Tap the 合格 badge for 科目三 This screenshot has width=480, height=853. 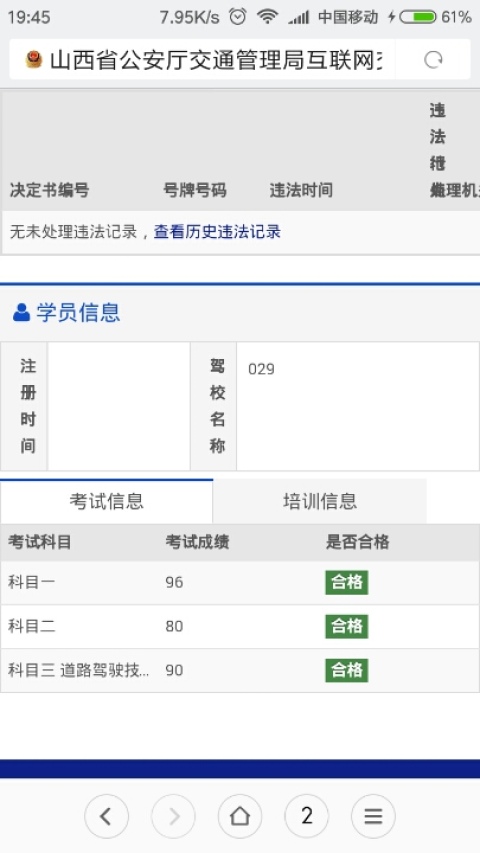tap(347, 670)
